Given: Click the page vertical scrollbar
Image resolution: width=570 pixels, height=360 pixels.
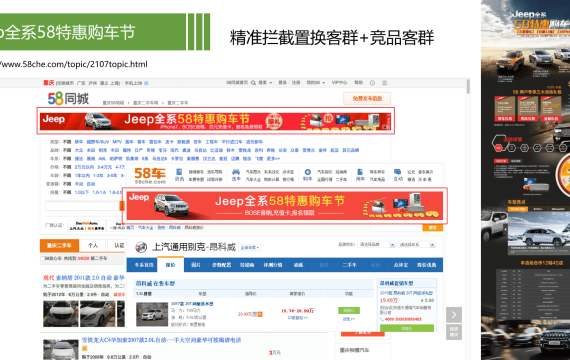Looking at the screenshot, I should point(468,87).
